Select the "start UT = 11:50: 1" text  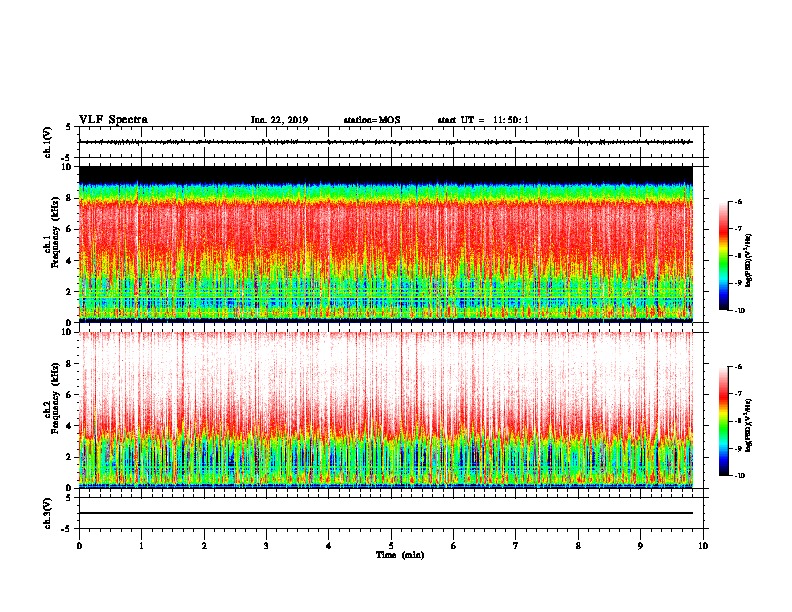coord(483,120)
